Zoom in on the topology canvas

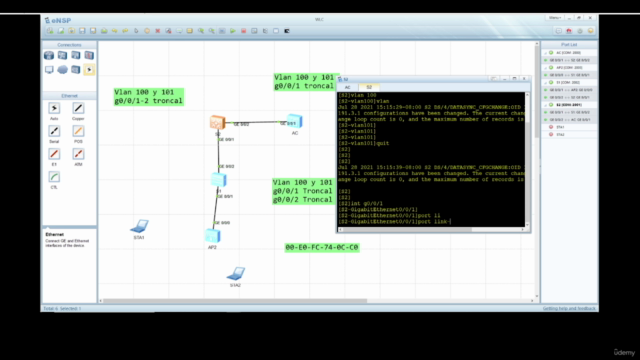click(x=201, y=31)
